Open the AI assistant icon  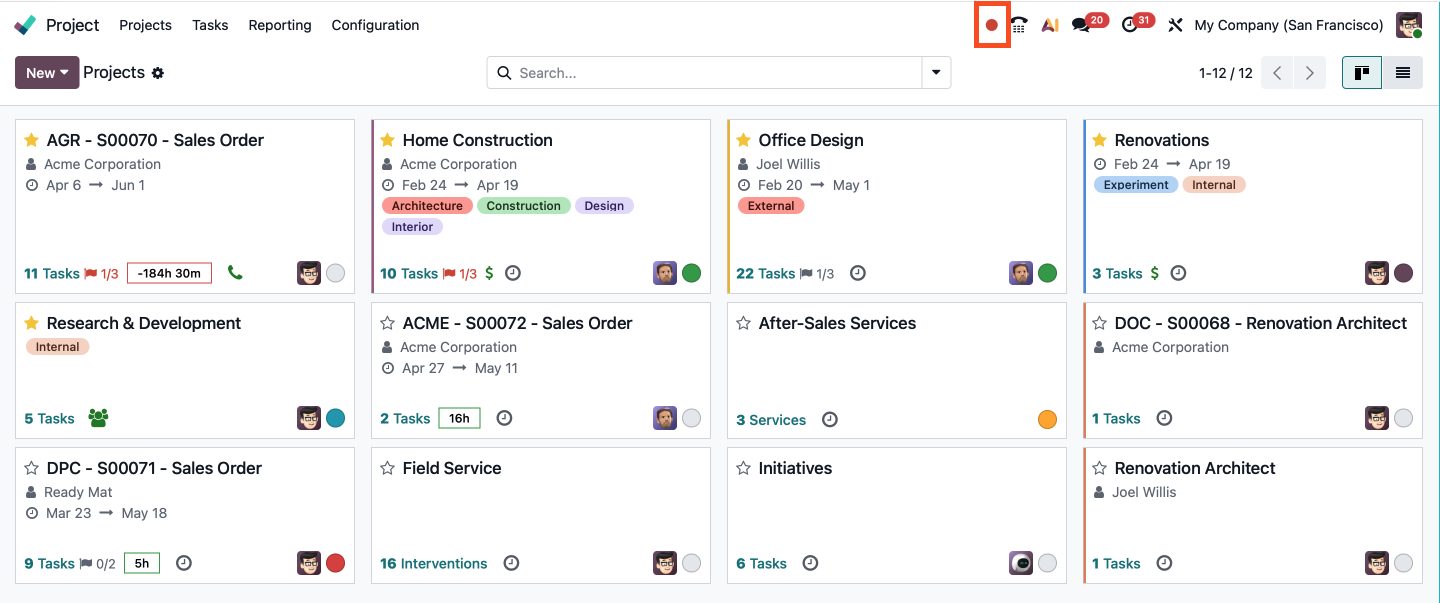coord(1049,25)
